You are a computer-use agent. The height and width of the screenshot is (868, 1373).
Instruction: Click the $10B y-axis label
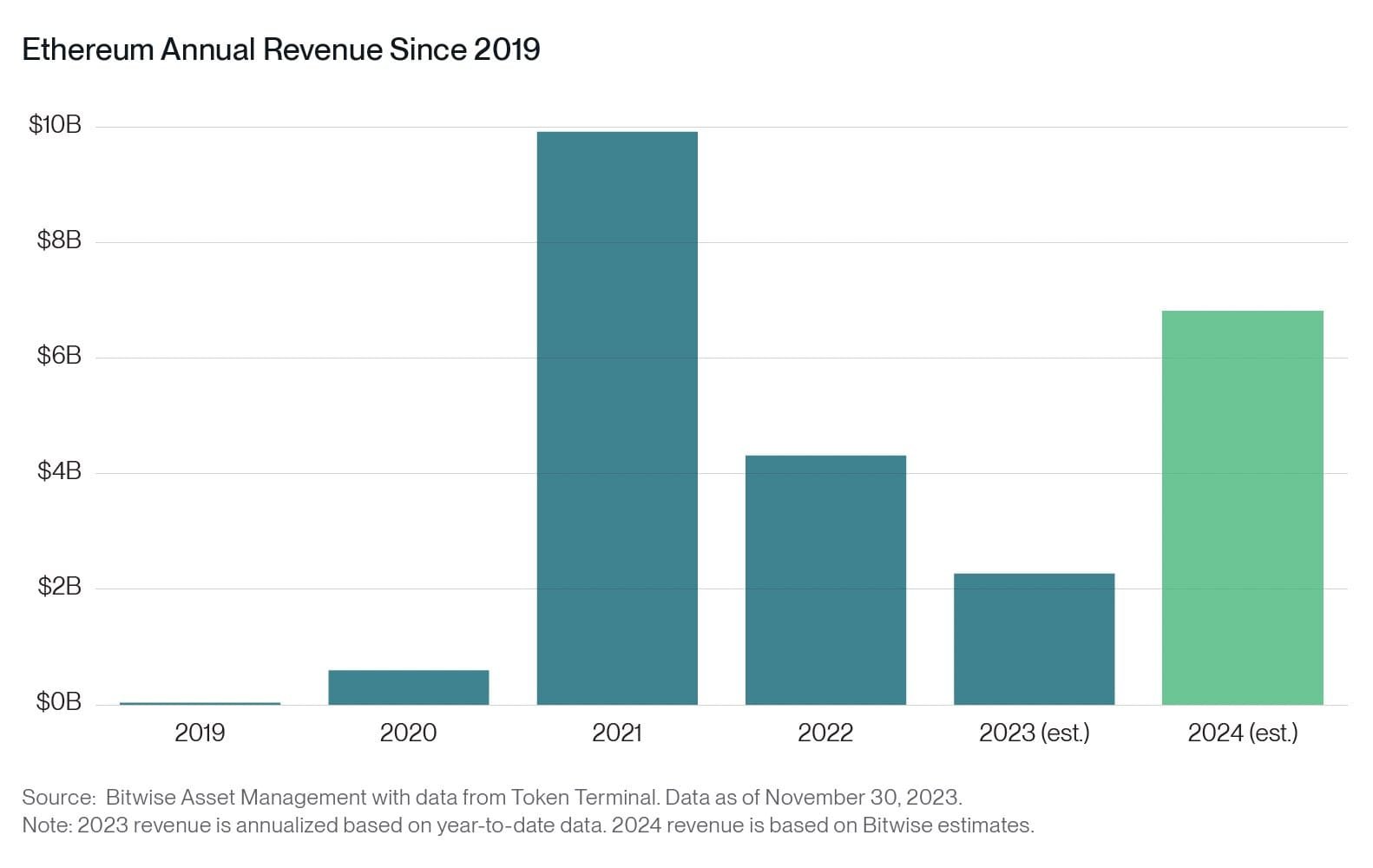pyautogui.click(x=55, y=125)
